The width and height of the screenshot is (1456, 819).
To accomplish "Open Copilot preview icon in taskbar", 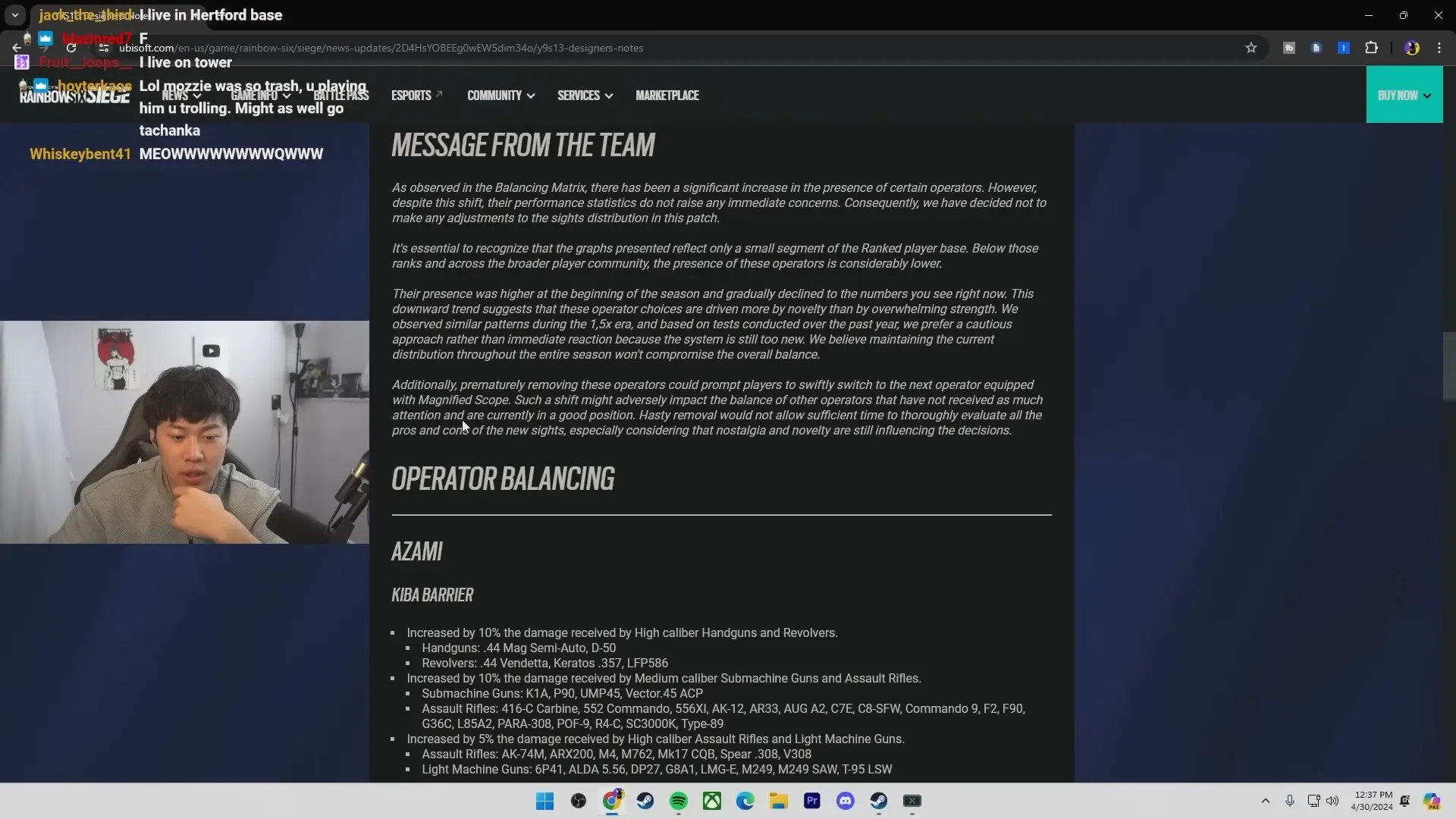I will (x=1432, y=801).
